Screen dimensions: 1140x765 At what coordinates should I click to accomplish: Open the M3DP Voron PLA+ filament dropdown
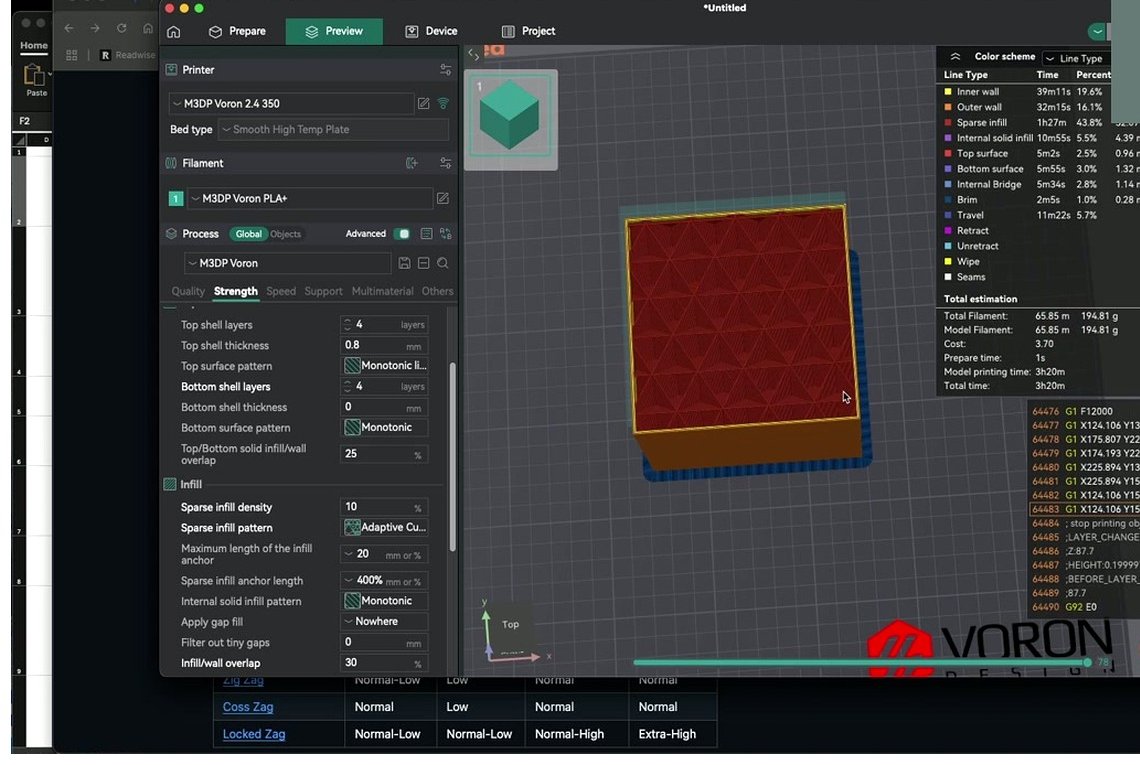[x=310, y=198]
